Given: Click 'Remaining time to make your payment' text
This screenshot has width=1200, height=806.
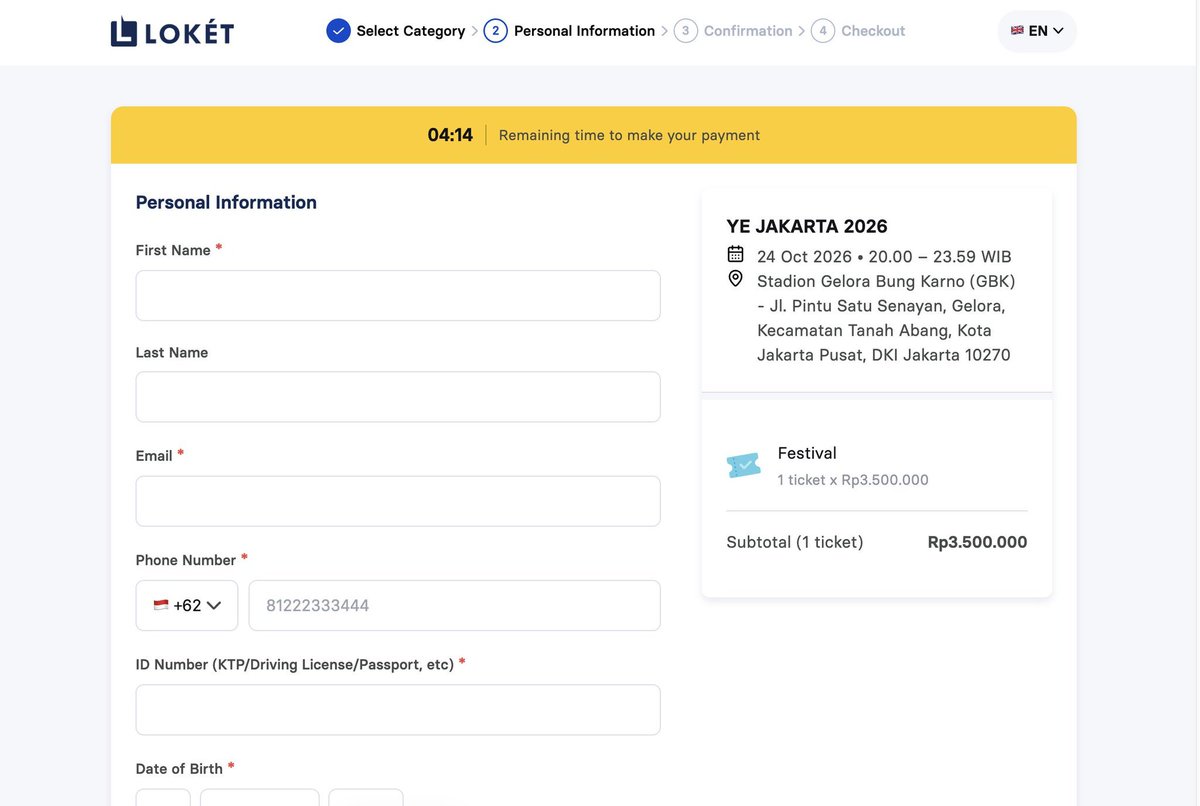Looking at the screenshot, I should 629,135.
